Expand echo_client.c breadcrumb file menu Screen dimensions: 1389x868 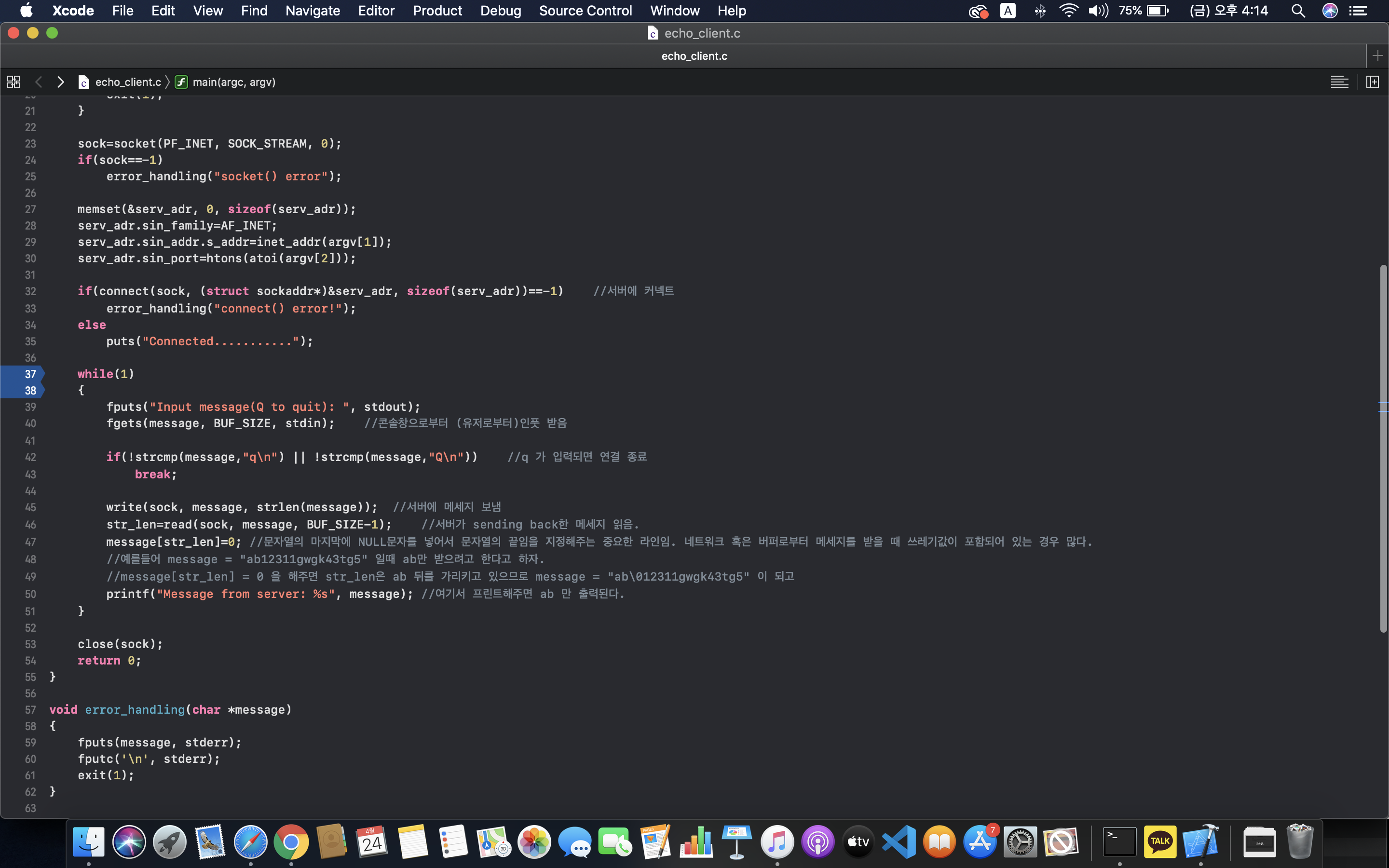point(127,82)
